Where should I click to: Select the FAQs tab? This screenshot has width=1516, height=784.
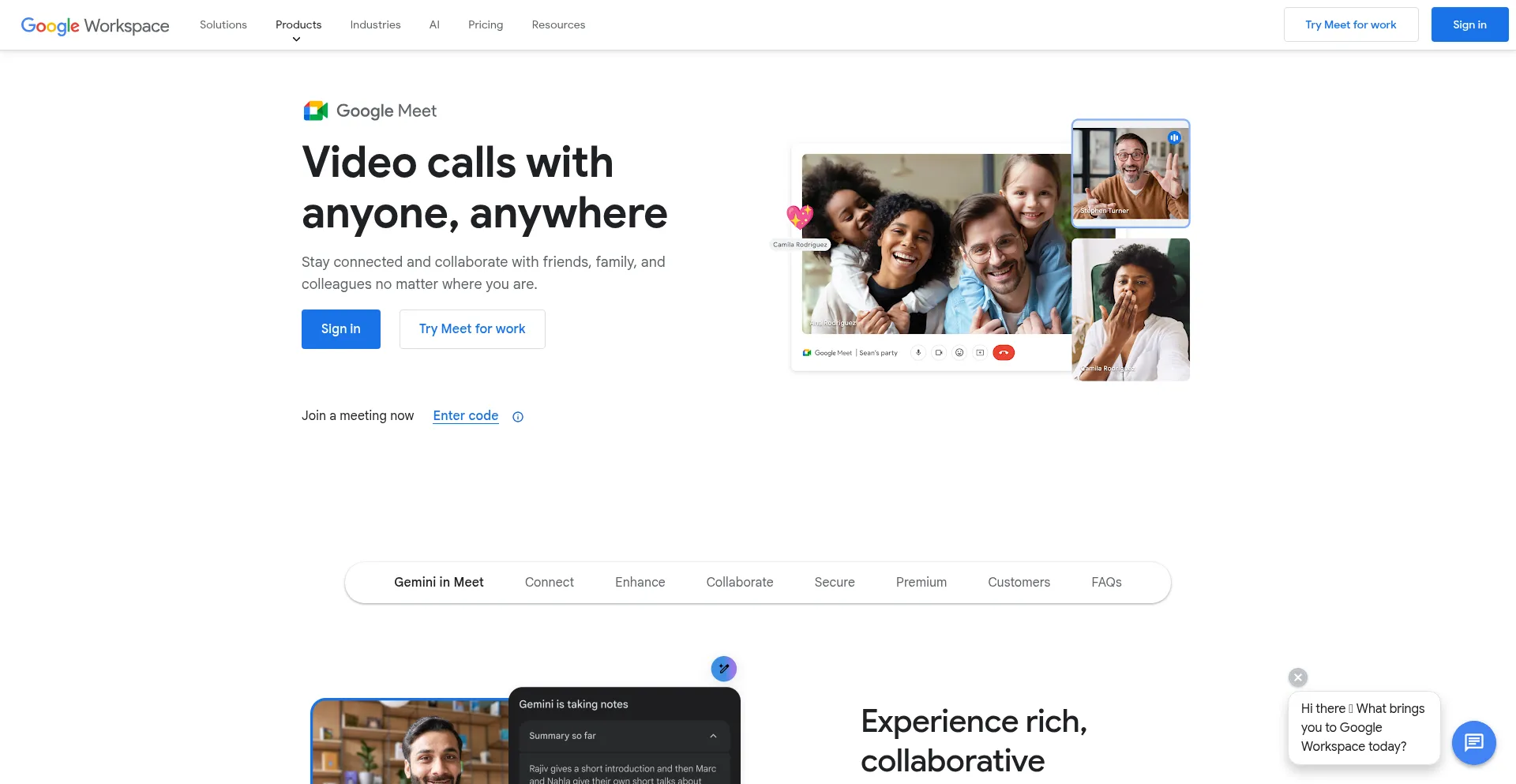(1106, 583)
